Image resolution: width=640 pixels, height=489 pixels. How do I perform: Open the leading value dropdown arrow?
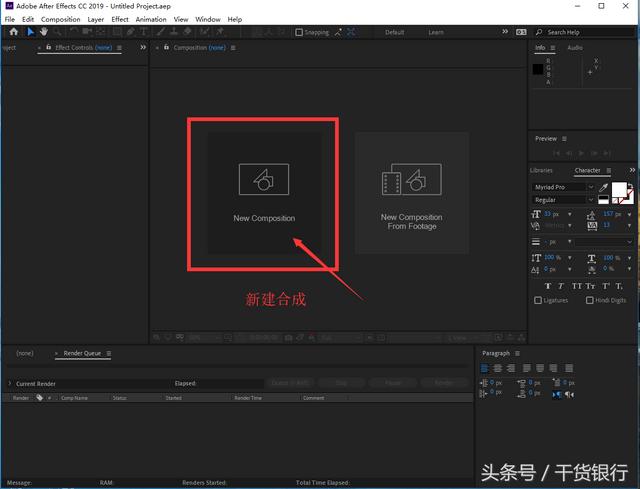(x=629, y=214)
